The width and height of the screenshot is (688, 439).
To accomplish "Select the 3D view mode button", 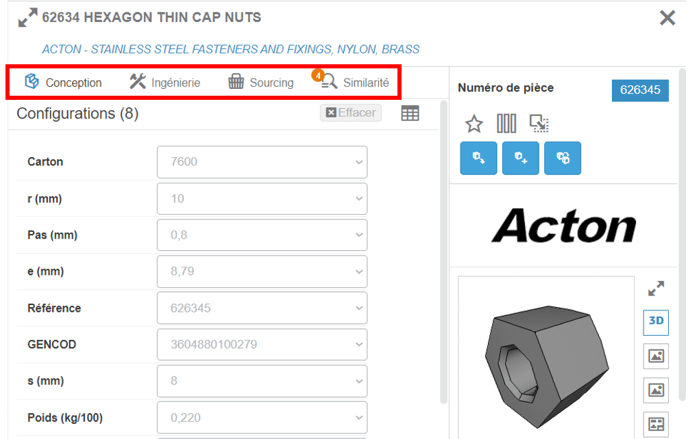I will (656, 322).
